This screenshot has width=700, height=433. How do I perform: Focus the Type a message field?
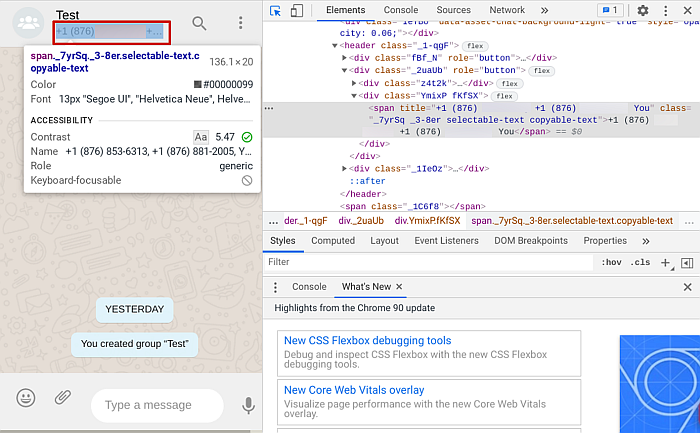(x=157, y=405)
